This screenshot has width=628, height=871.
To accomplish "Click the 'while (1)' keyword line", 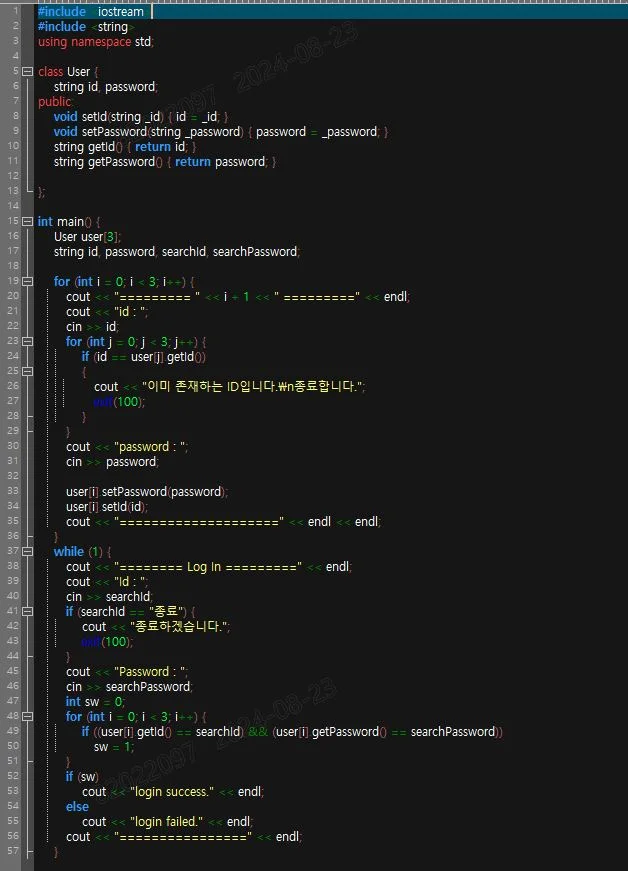I will click(82, 552).
